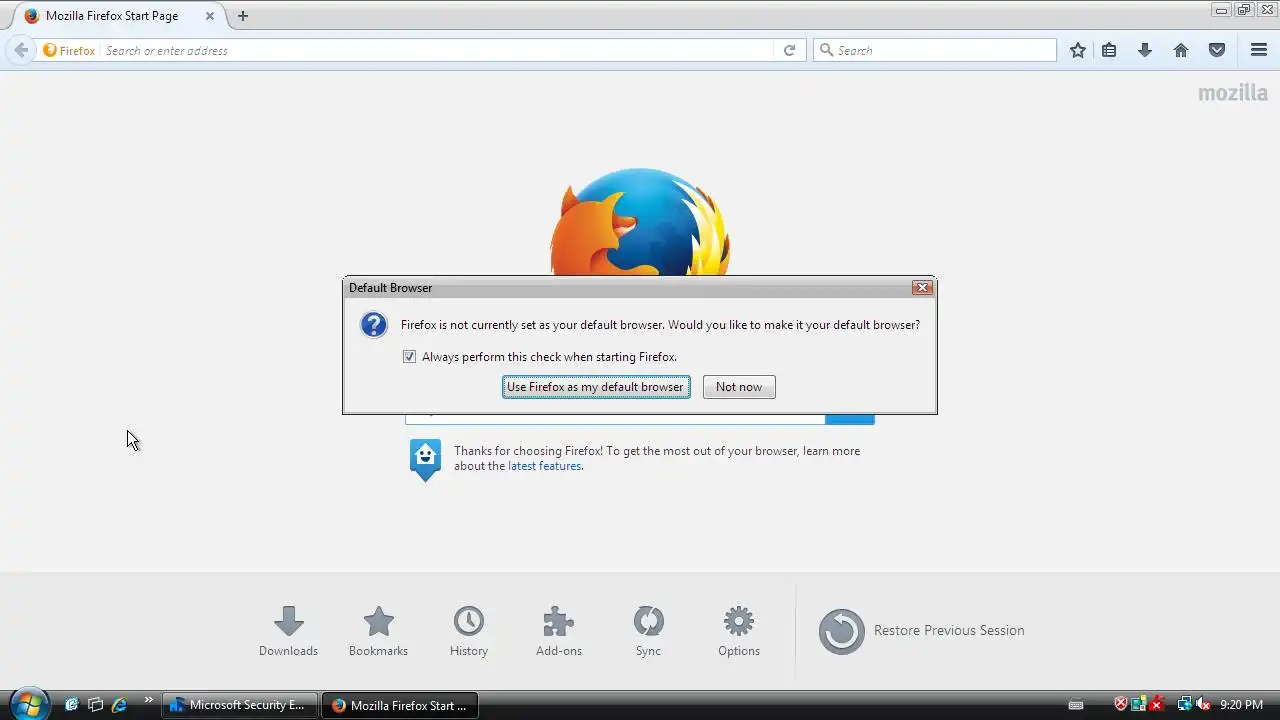1280x720 pixels.
Task: Click Use Firefox as my default browser
Action: (x=596, y=387)
